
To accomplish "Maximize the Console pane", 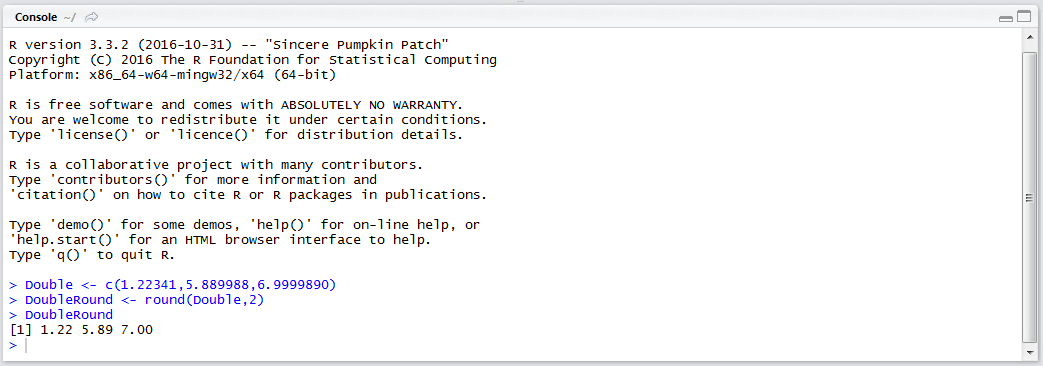I will [1023, 18].
